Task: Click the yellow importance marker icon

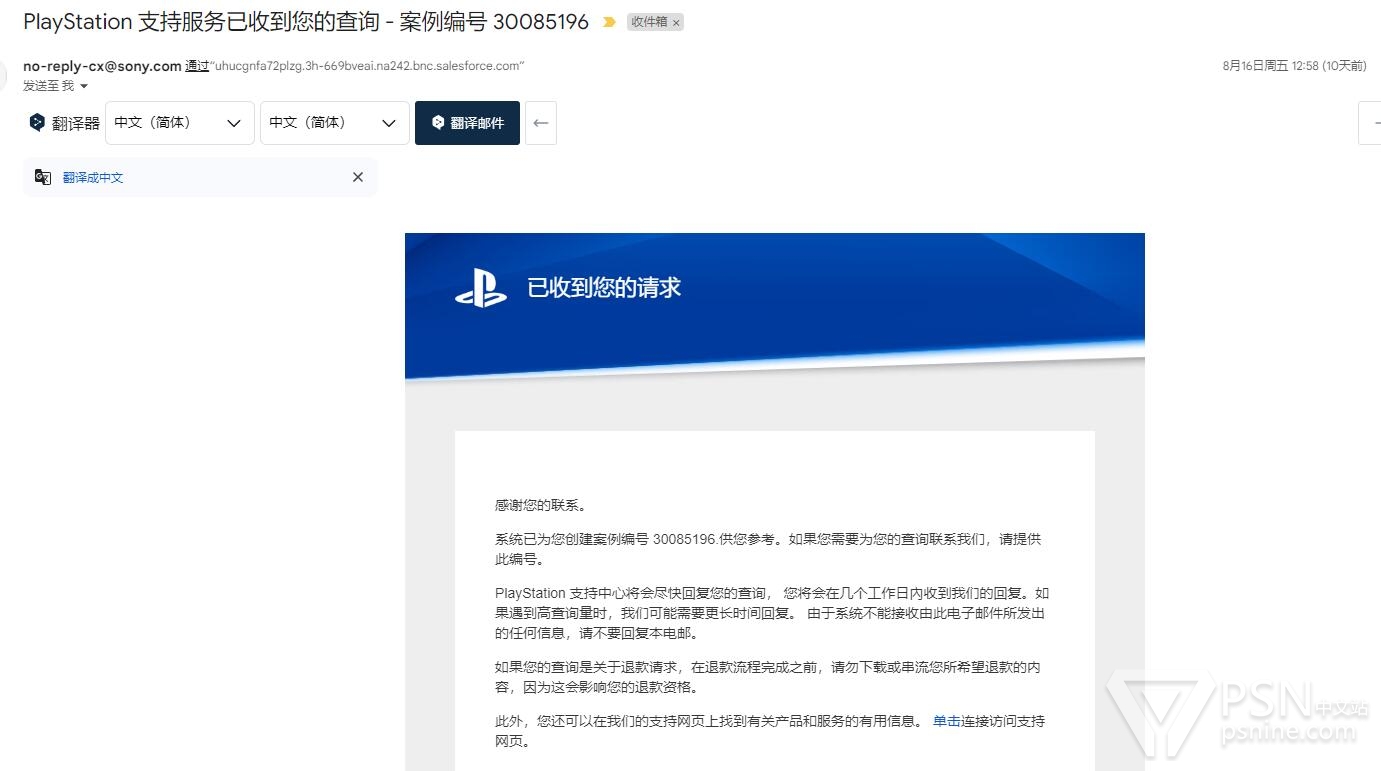Action: pyautogui.click(x=608, y=22)
